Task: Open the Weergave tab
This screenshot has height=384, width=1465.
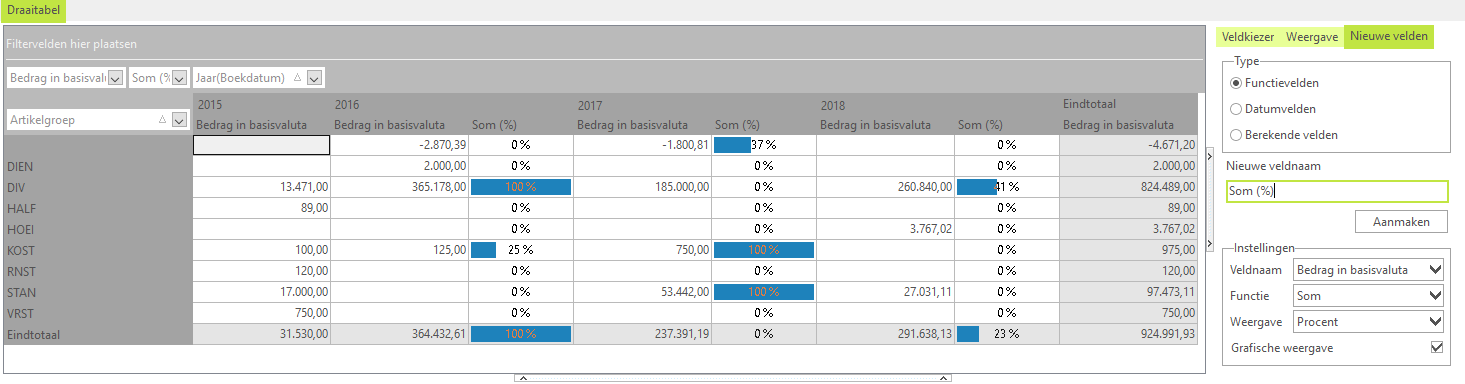Action: click(1312, 37)
